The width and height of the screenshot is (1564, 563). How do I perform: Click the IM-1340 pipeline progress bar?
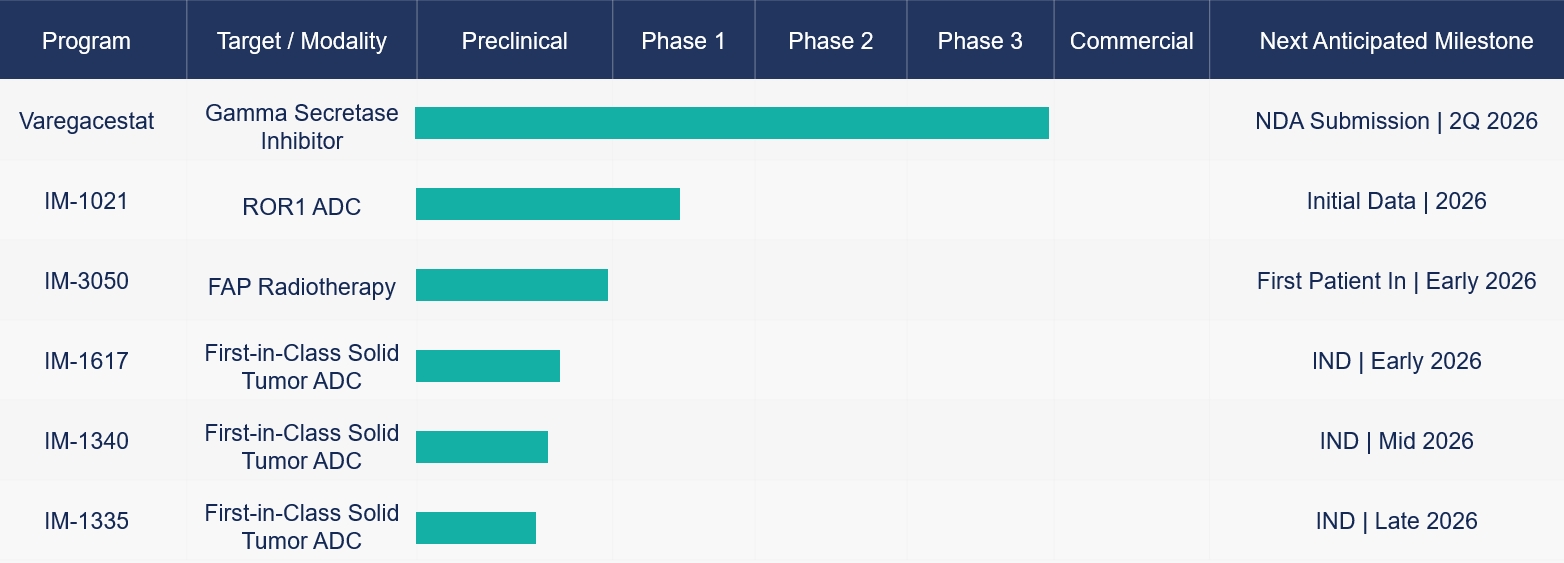click(x=481, y=447)
